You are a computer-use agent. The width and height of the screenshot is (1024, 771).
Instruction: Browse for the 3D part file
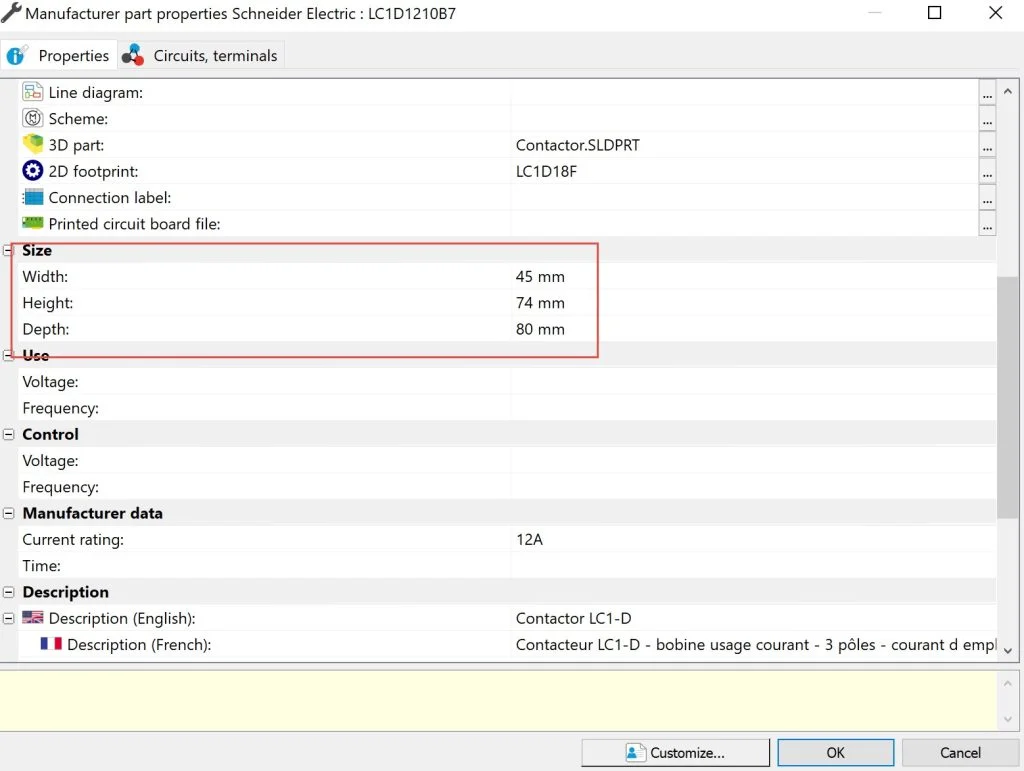click(x=987, y=146)
